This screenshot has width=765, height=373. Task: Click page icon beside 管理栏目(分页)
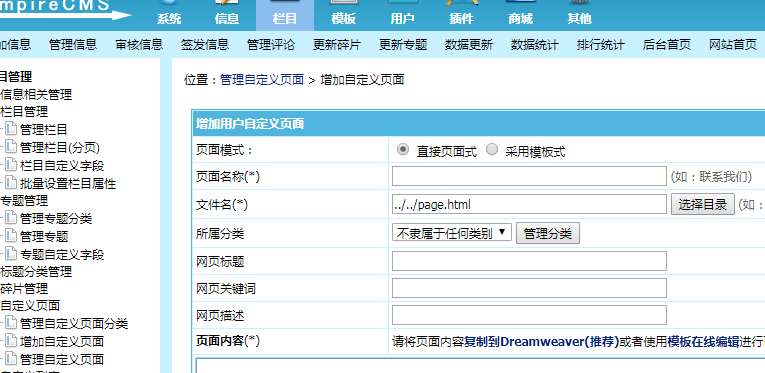tap(11, 147)
